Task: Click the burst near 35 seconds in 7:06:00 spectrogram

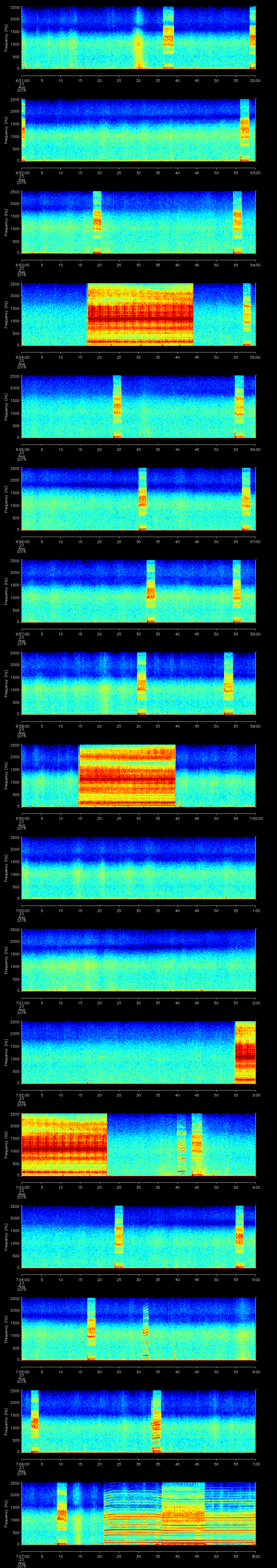Action: click(156, 1421)
